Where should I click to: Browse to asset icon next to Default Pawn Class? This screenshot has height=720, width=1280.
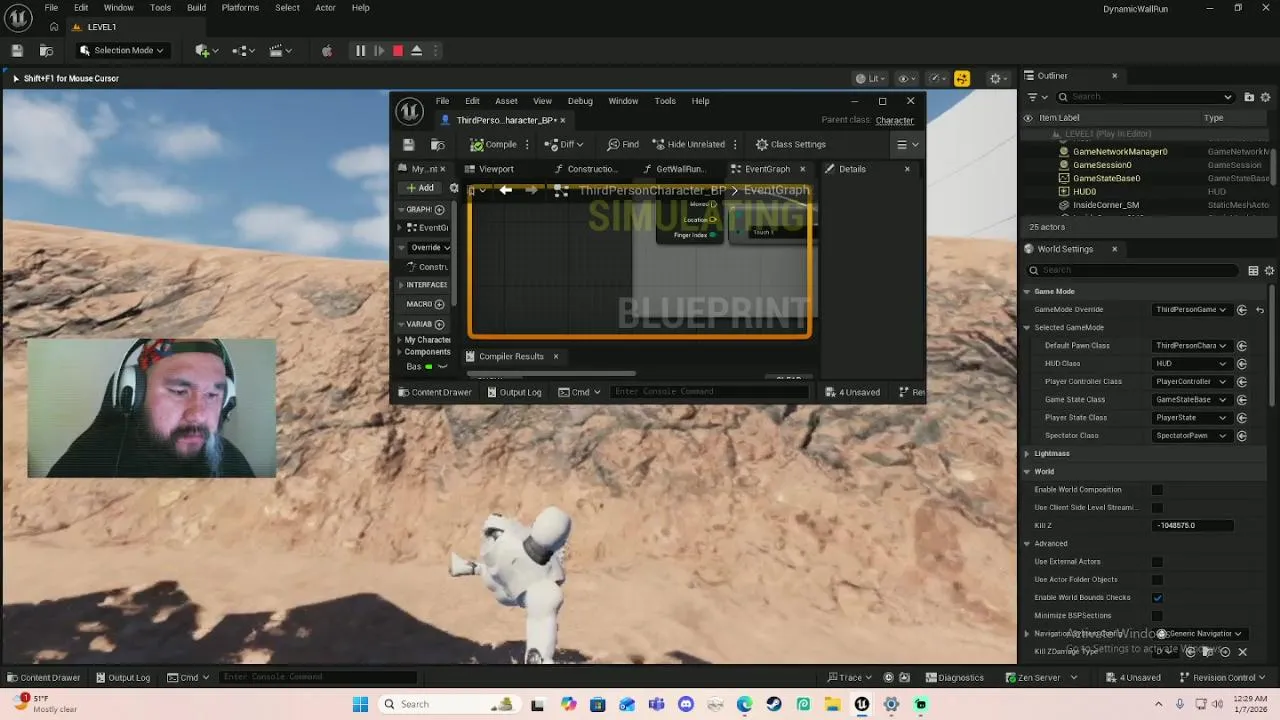(x=1241, y=346)
